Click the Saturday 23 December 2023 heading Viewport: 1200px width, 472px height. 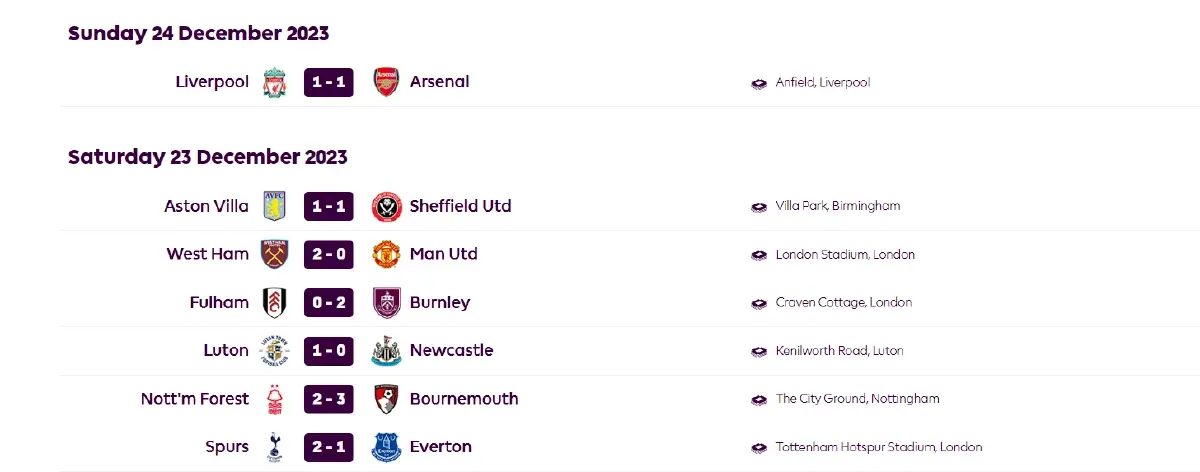coord(208,157)
